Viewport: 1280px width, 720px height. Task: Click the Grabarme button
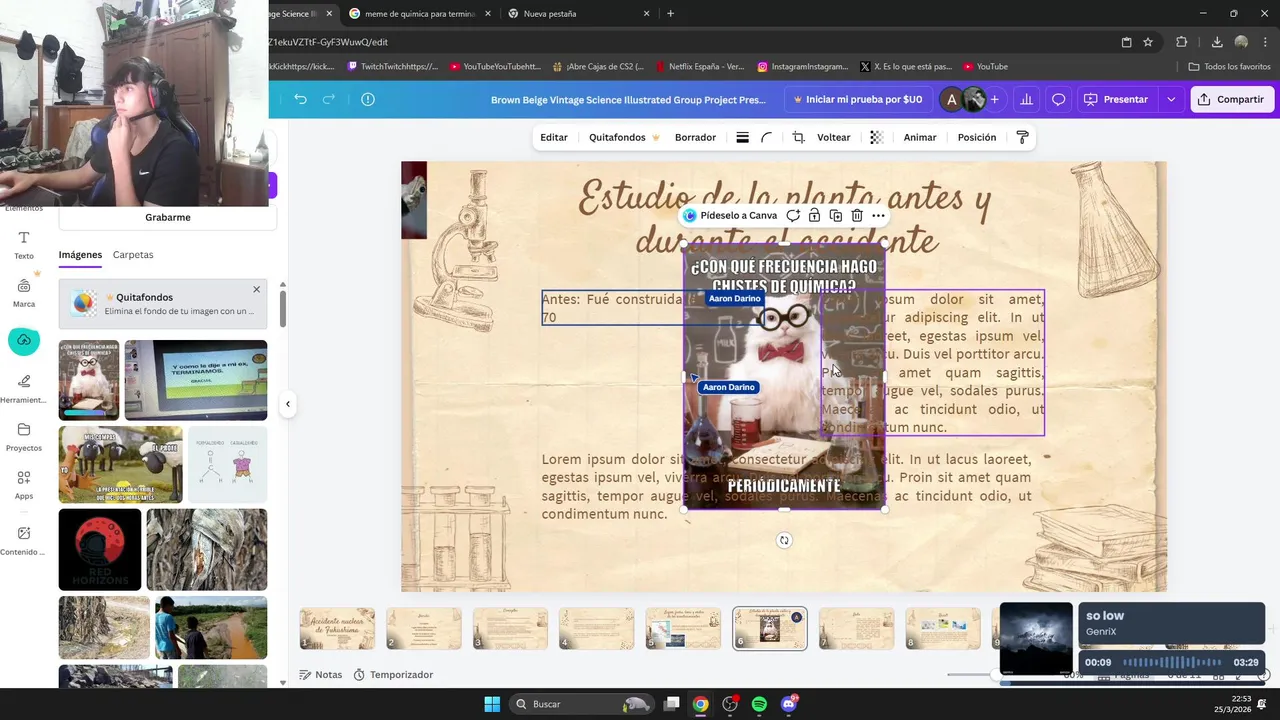[167, 217]
